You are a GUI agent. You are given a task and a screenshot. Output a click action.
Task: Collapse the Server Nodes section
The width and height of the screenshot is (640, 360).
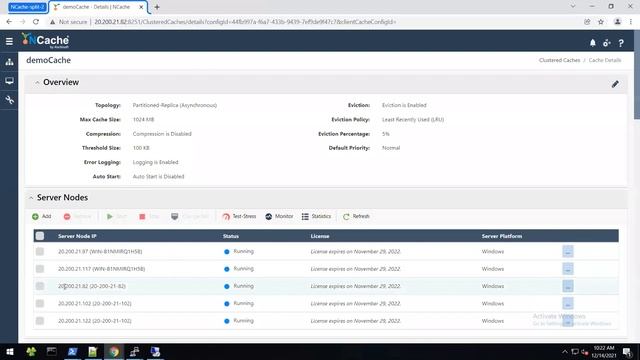click(31, 198)
